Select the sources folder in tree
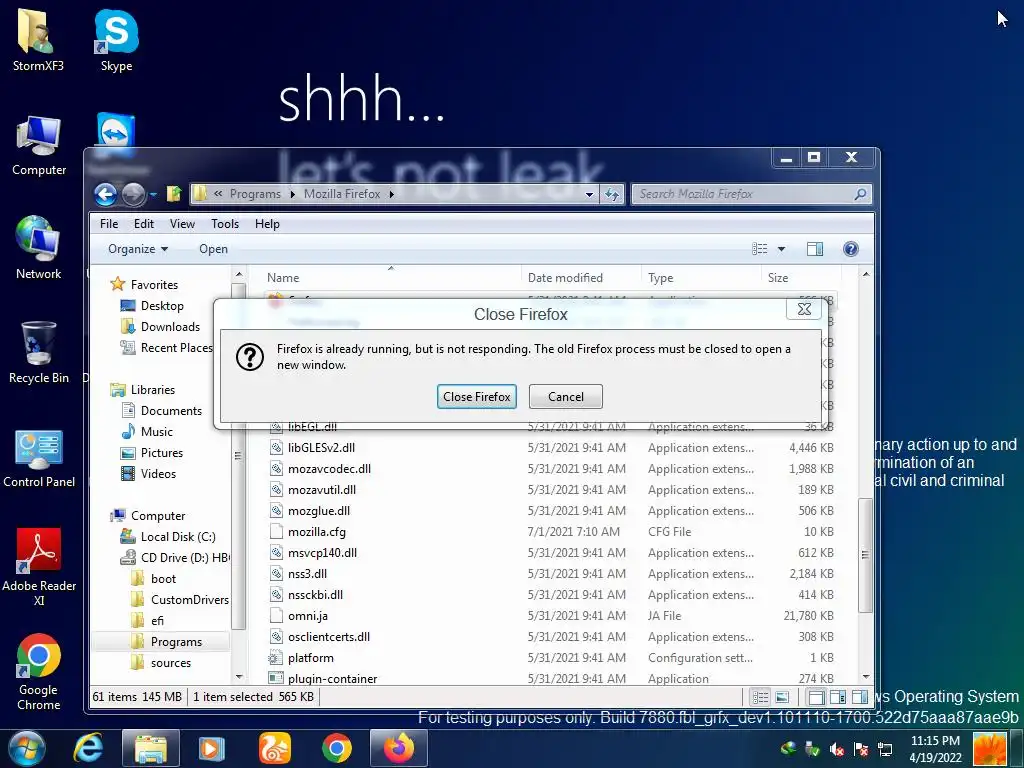1024x768 pixels. pos(170,663)
